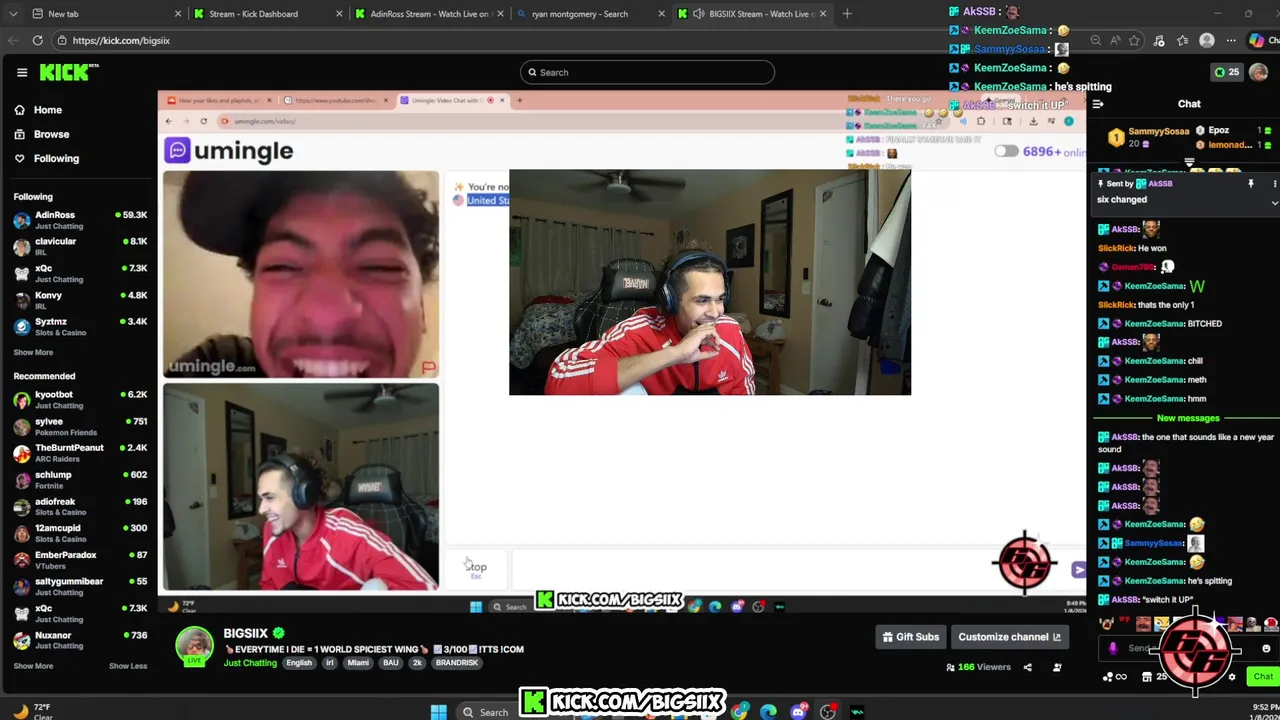Toggle the Umingle switch near 6896+ online
This screenshot has height=720, width=1280.
[x=1006, y=151]
